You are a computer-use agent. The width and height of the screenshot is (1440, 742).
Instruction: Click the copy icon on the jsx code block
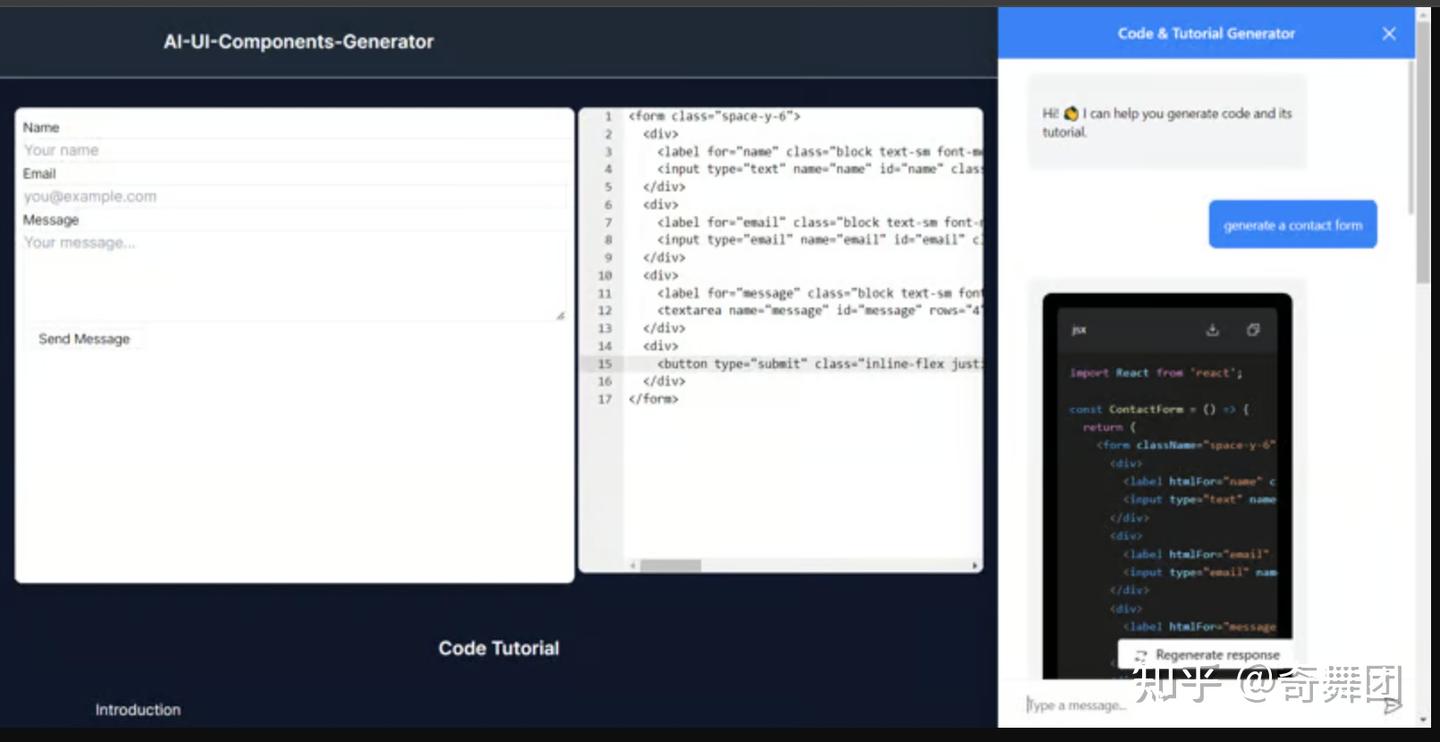click(x=1253, y=329)
